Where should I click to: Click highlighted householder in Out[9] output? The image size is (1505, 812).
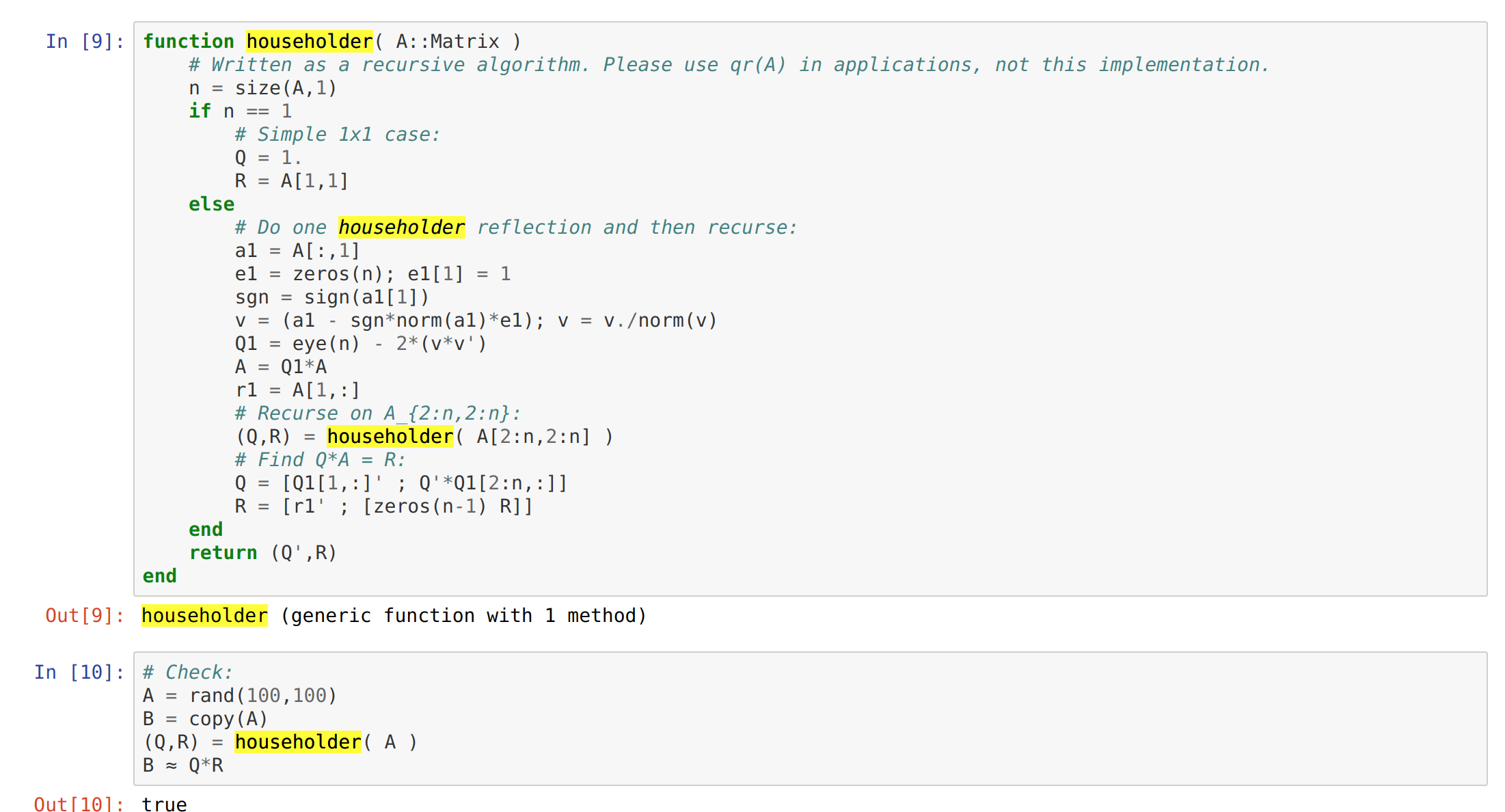(x=204, y=616)
